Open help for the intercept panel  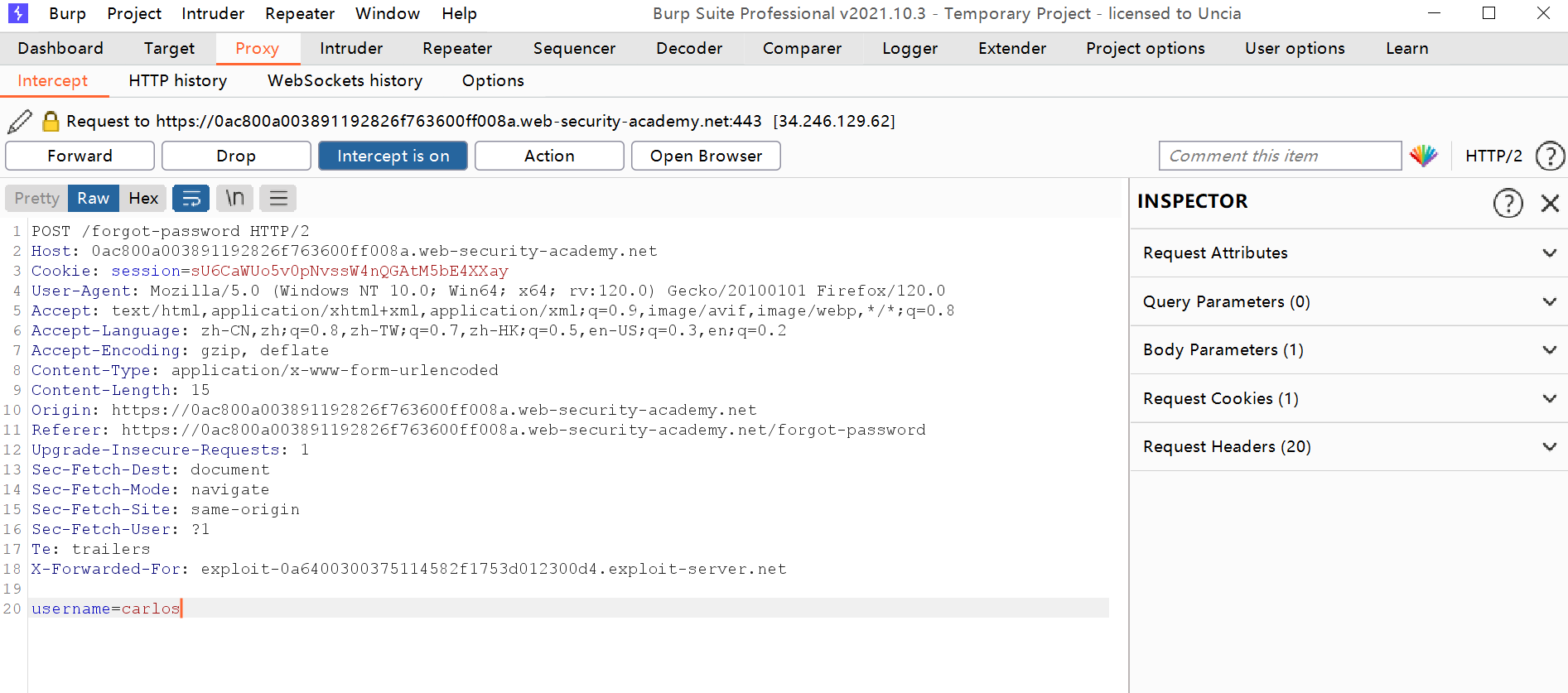pyautogui.click(x=1550, y=156)
